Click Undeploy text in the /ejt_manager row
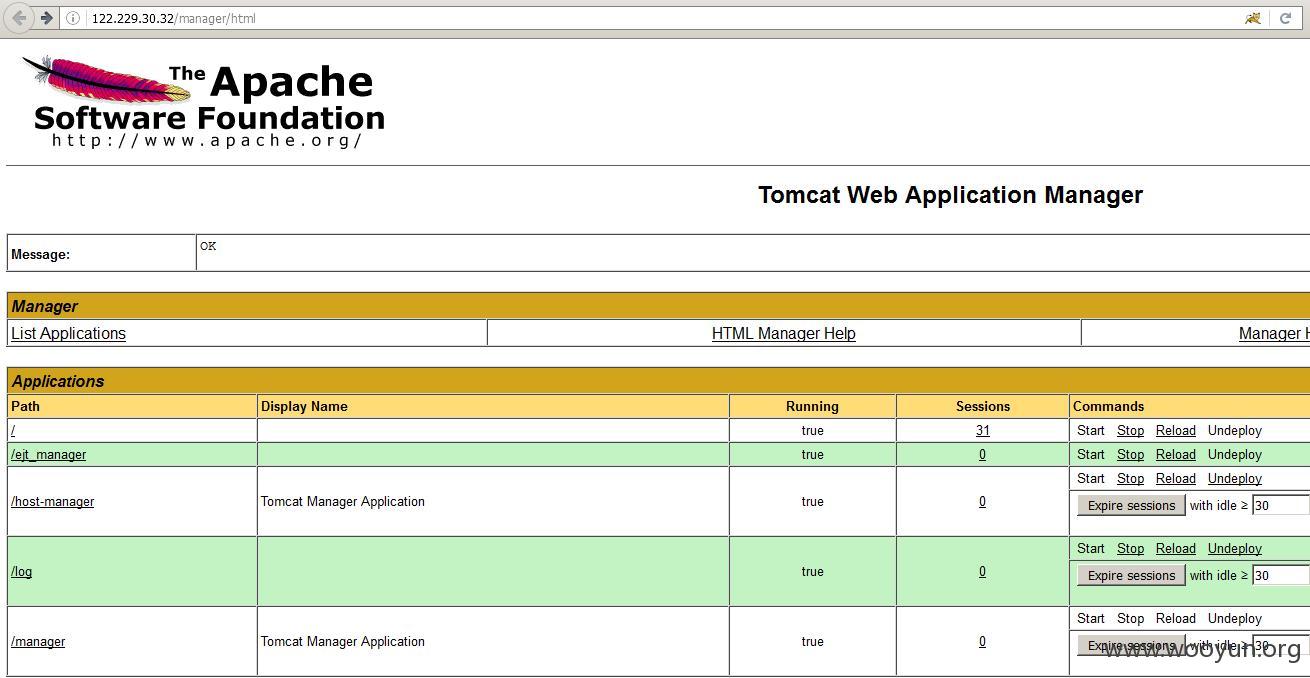This screenshot has height=678, width=1310. pos(1234,454)
